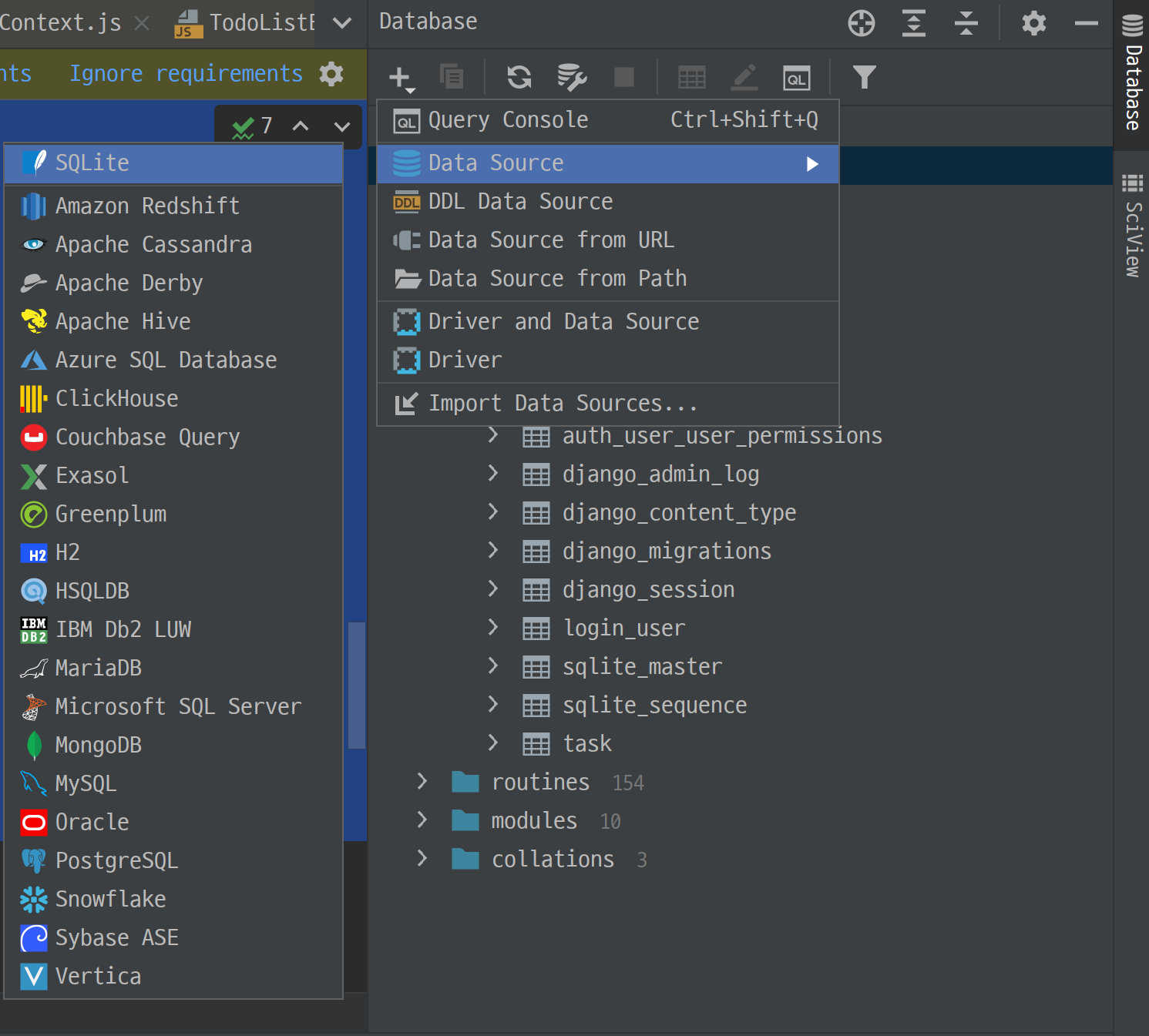The image size is (1149, 1036).
Task: Select Snowflake data source
Action: tap(173, 900)
